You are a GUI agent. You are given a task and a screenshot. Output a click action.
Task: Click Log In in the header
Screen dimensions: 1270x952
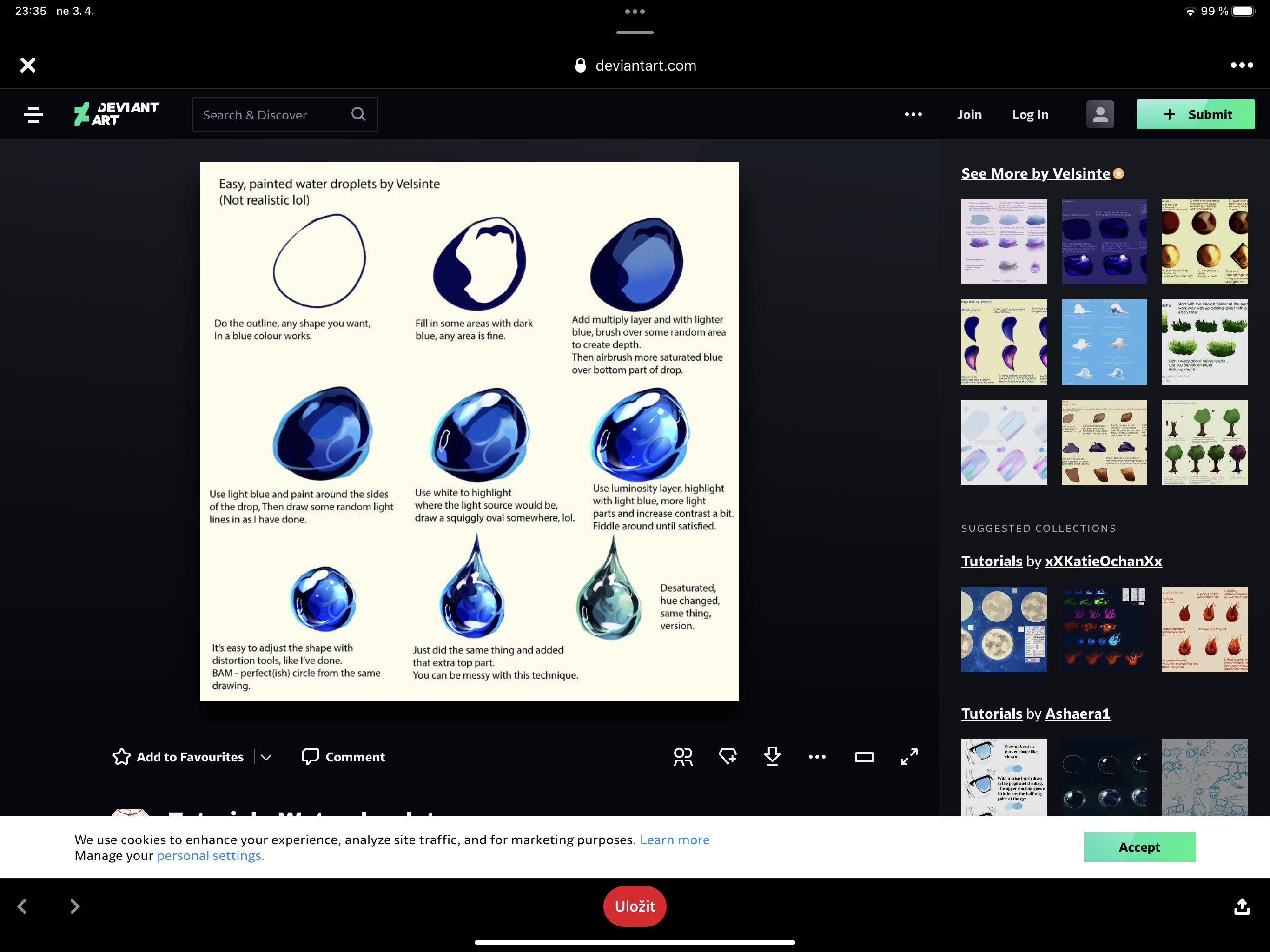1030,114
